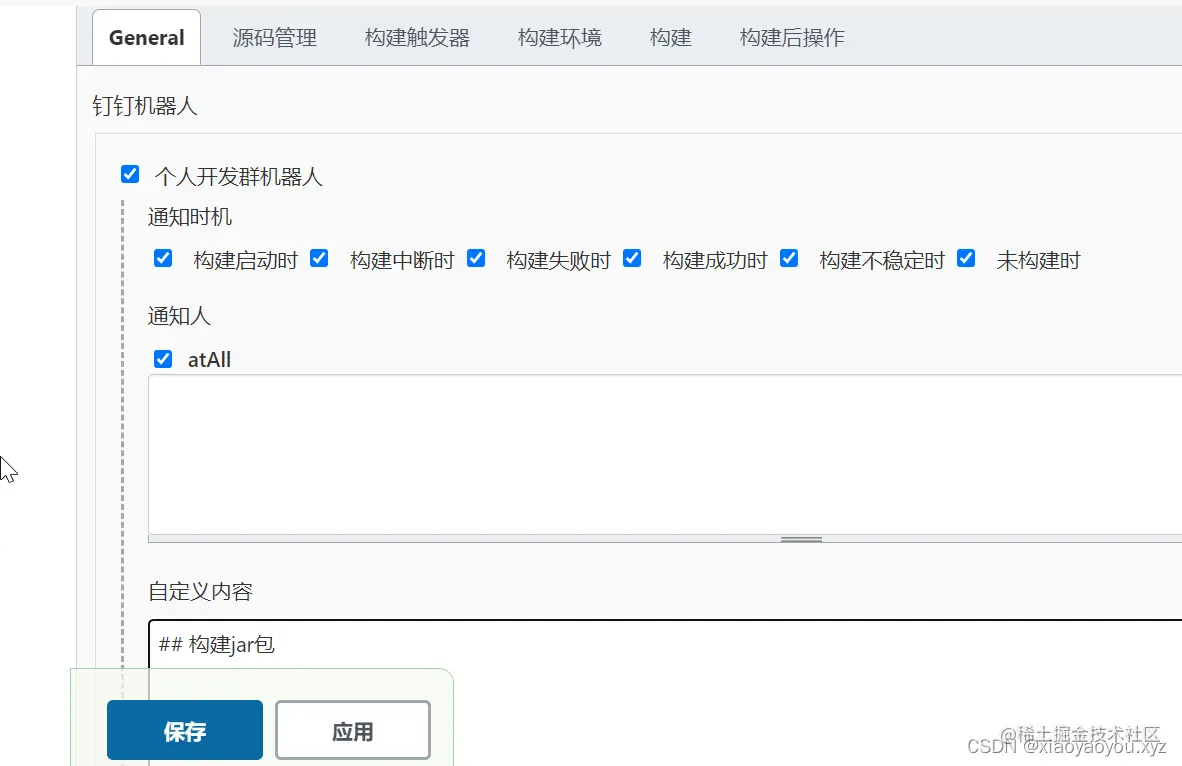Disable the atAll notification option

(x=162, y=358)
